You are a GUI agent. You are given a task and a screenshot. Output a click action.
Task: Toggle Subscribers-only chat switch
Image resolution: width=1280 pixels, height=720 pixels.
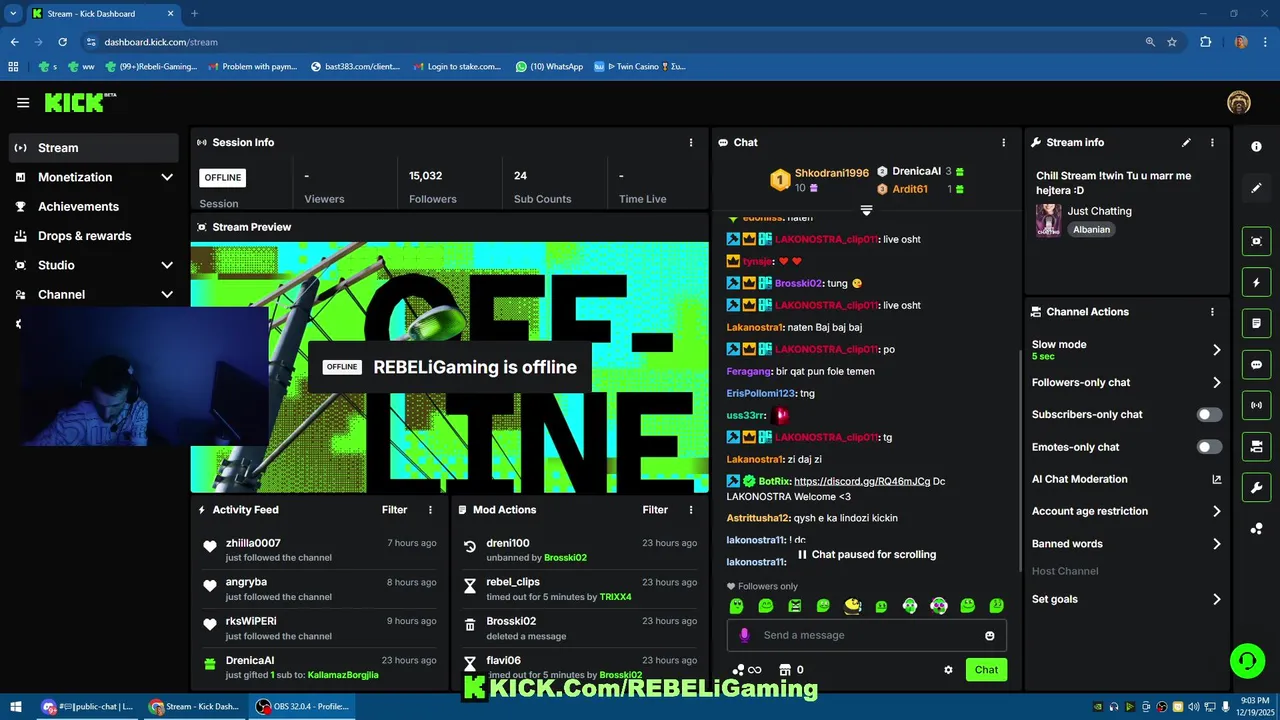1209,414
